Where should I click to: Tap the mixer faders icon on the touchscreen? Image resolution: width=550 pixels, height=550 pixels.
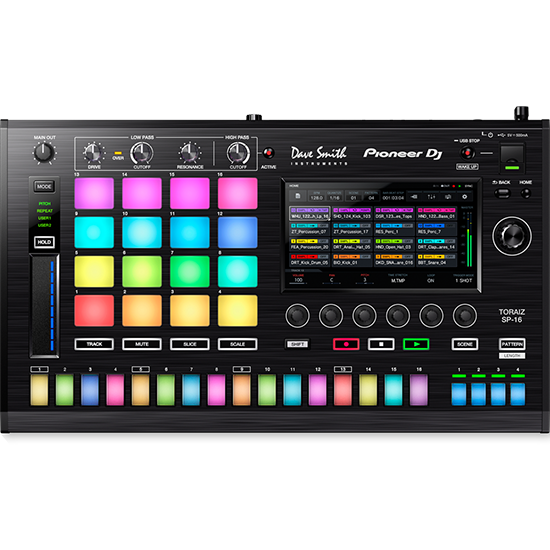[x=431, y=197]
